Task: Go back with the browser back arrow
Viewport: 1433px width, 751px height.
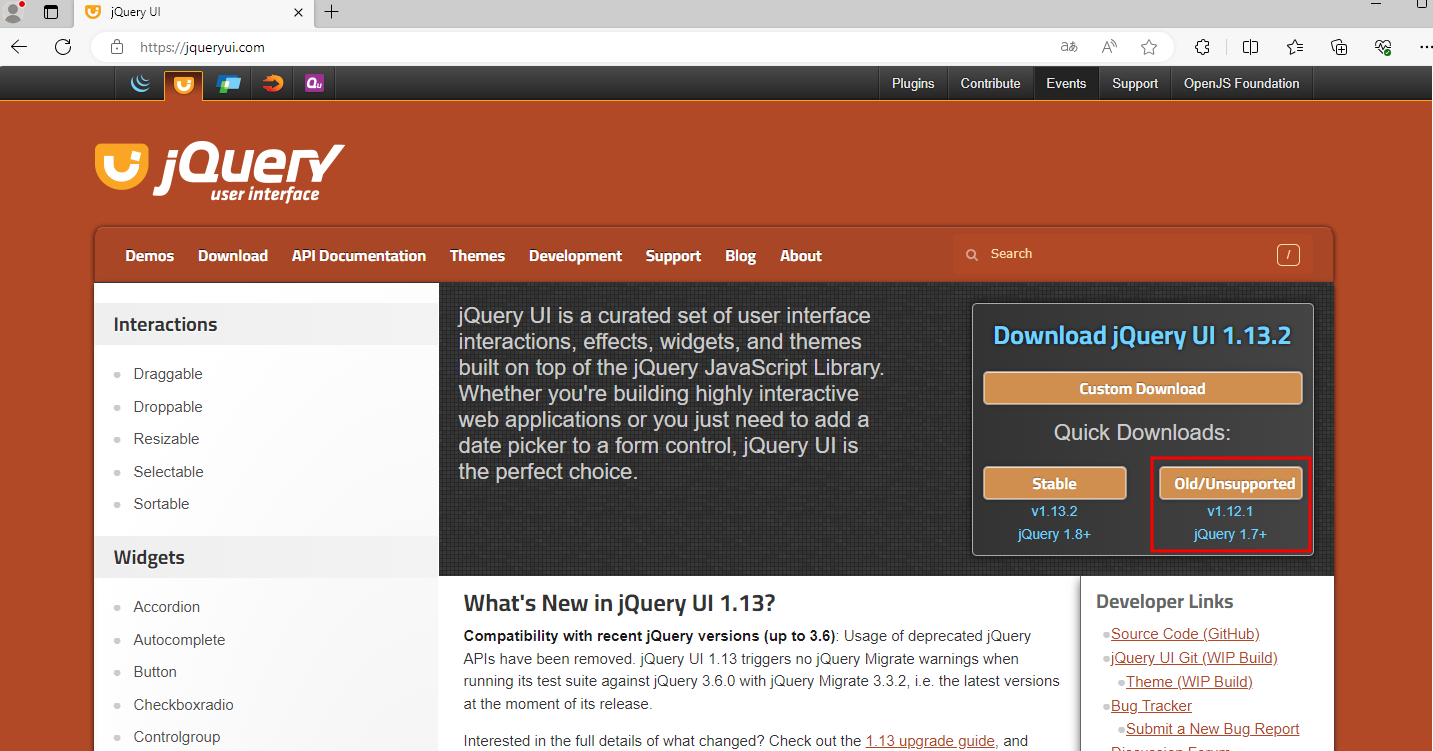Action: click(x=19, y=47)
